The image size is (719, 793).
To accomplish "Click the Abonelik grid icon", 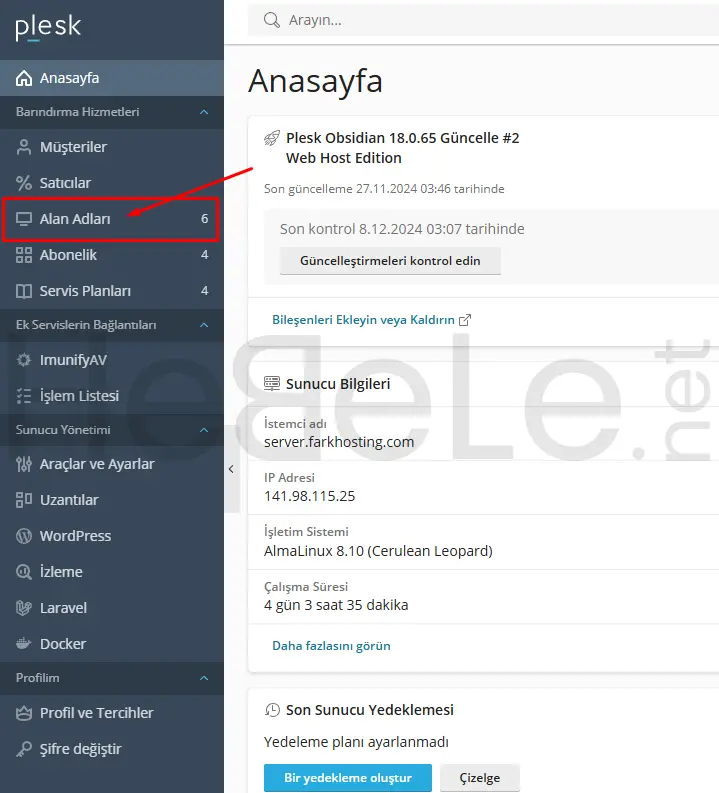I will tap(24, 255).
